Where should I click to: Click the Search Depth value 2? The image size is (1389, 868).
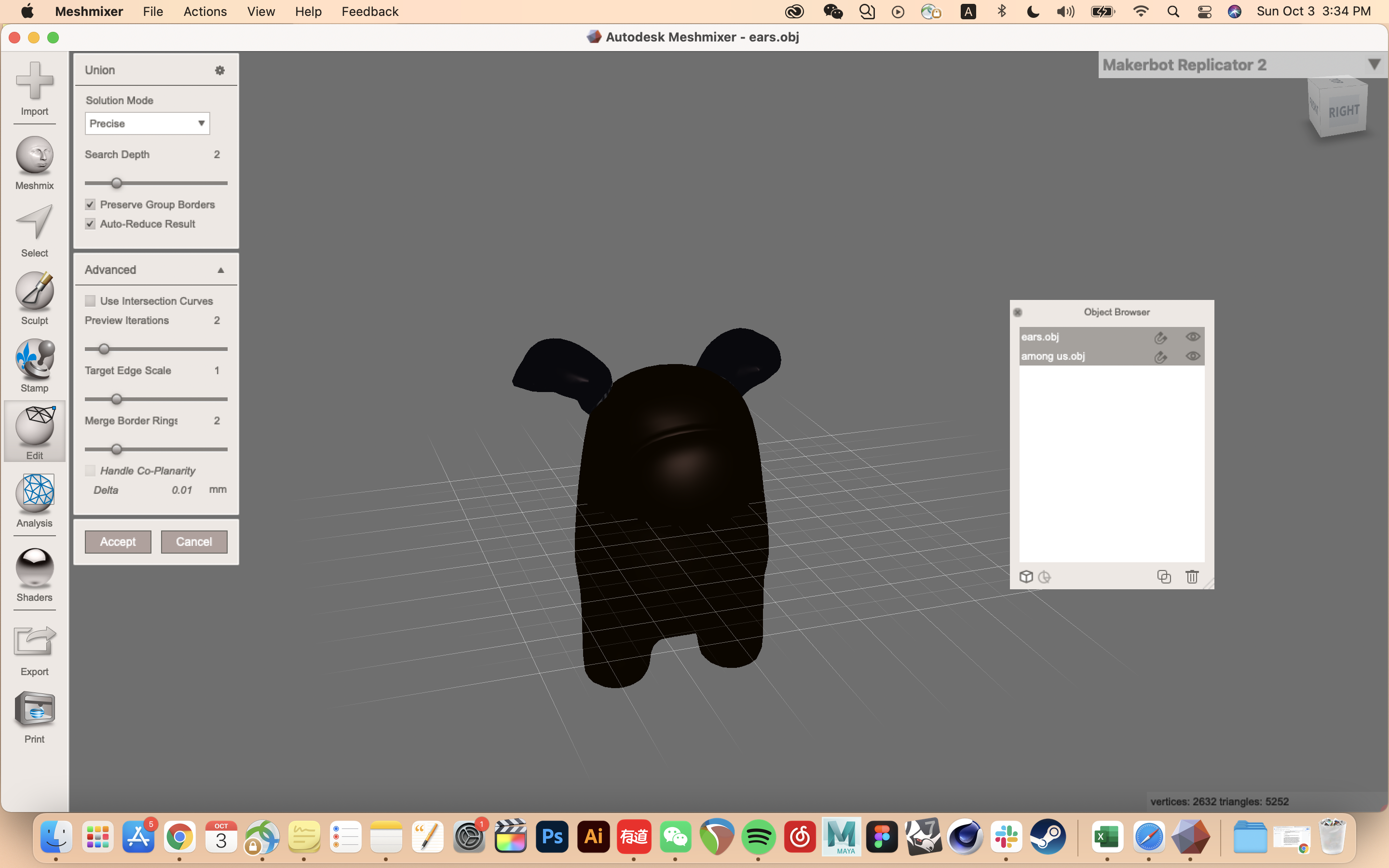217,154
